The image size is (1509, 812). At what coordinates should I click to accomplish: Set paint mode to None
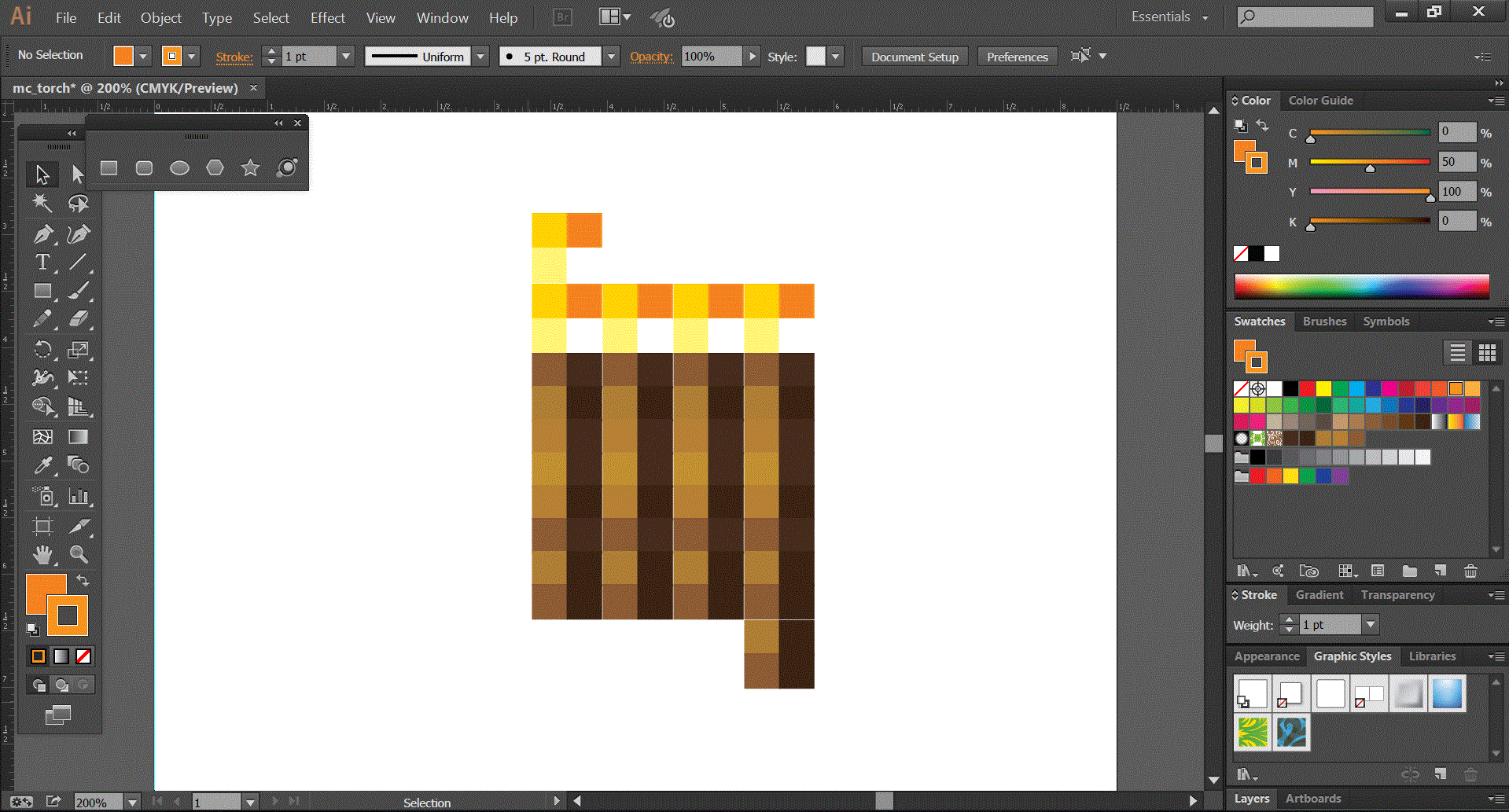(83, 656)
